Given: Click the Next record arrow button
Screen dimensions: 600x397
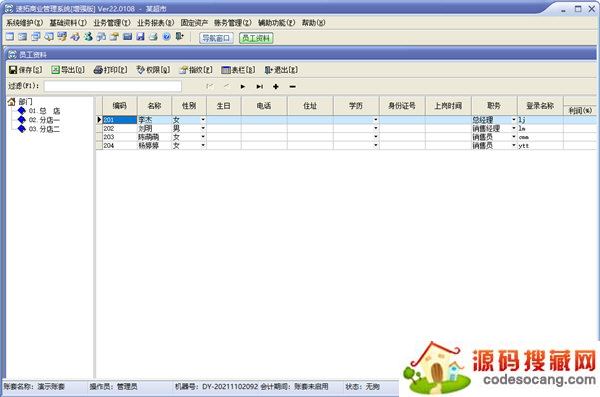Looking at the screenshot, I should click(243, 87).
